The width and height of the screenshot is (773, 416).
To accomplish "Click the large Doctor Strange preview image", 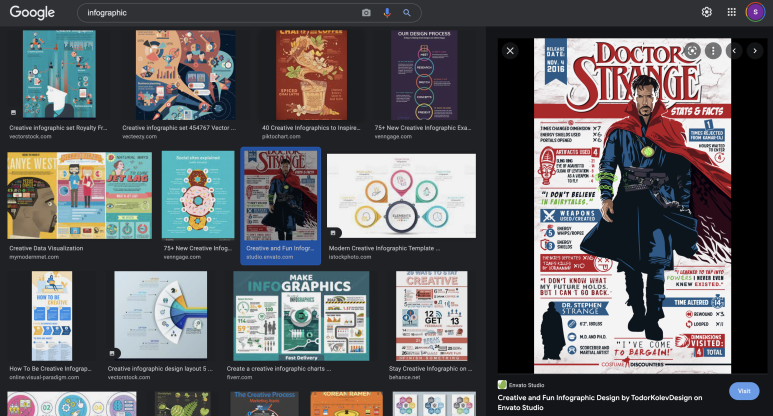I will click(x=632, y=206).
